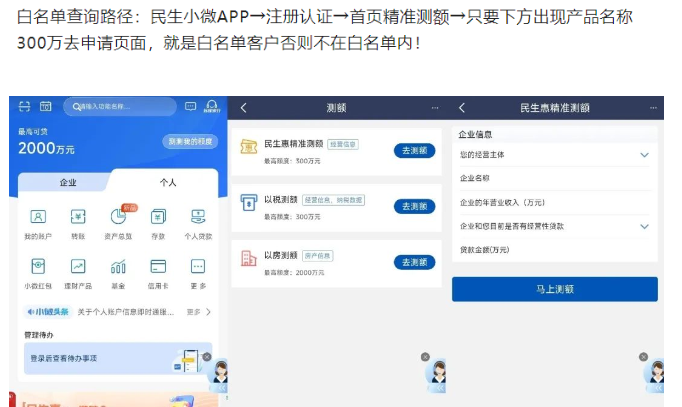
Task: Switch to the 企业 tab
Action: [x=68, y=183]
